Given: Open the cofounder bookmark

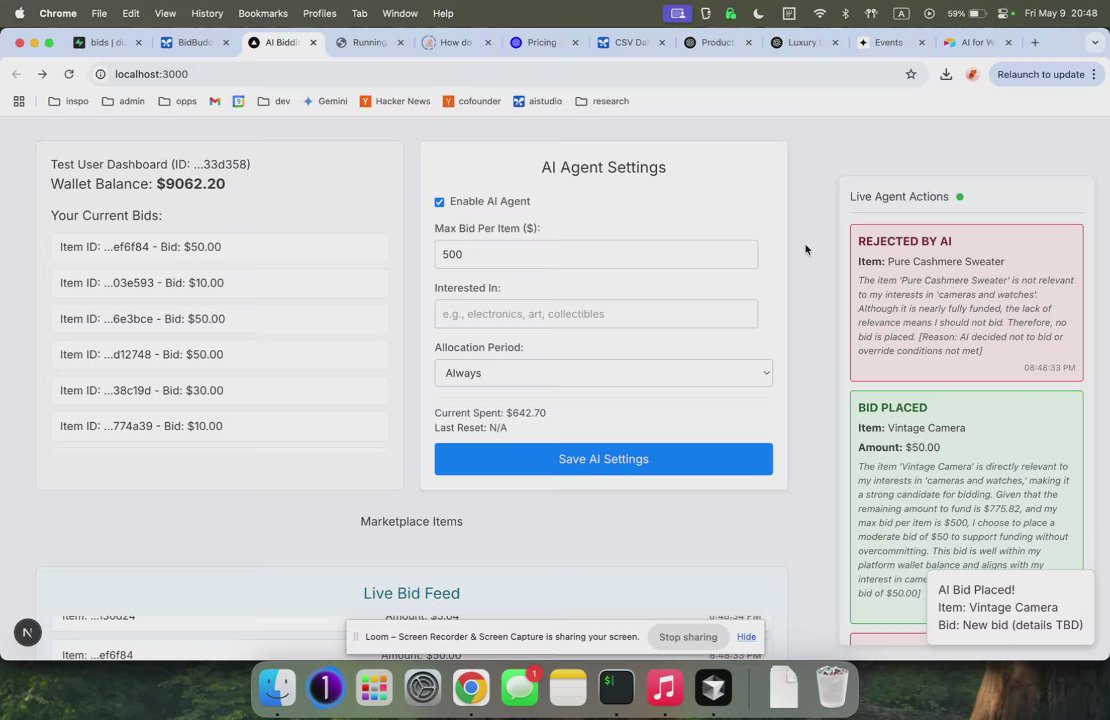Looking at the screenshot, I should pyautogui.click(x=471, y=101).
